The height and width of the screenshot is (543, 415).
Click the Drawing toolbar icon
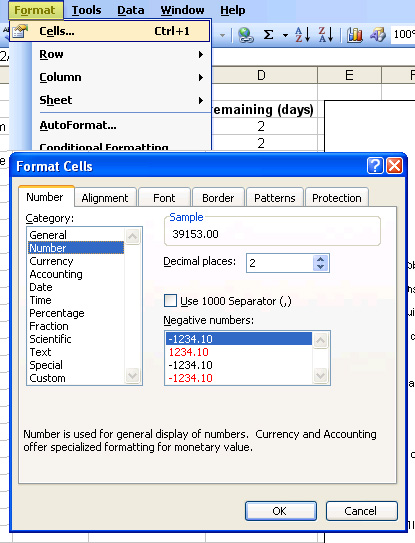378,35
